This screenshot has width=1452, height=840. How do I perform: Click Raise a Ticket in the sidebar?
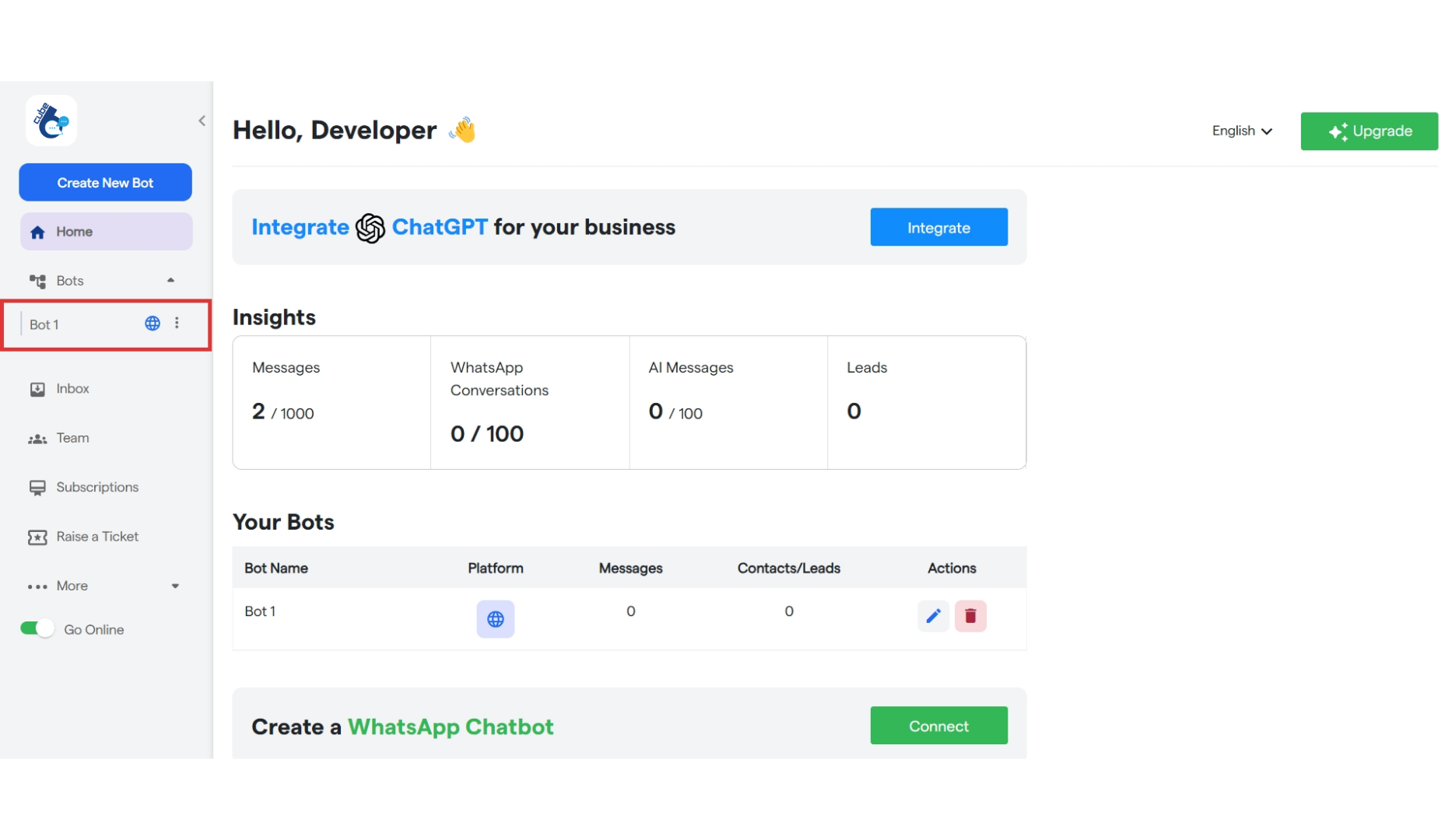[96, 536]
